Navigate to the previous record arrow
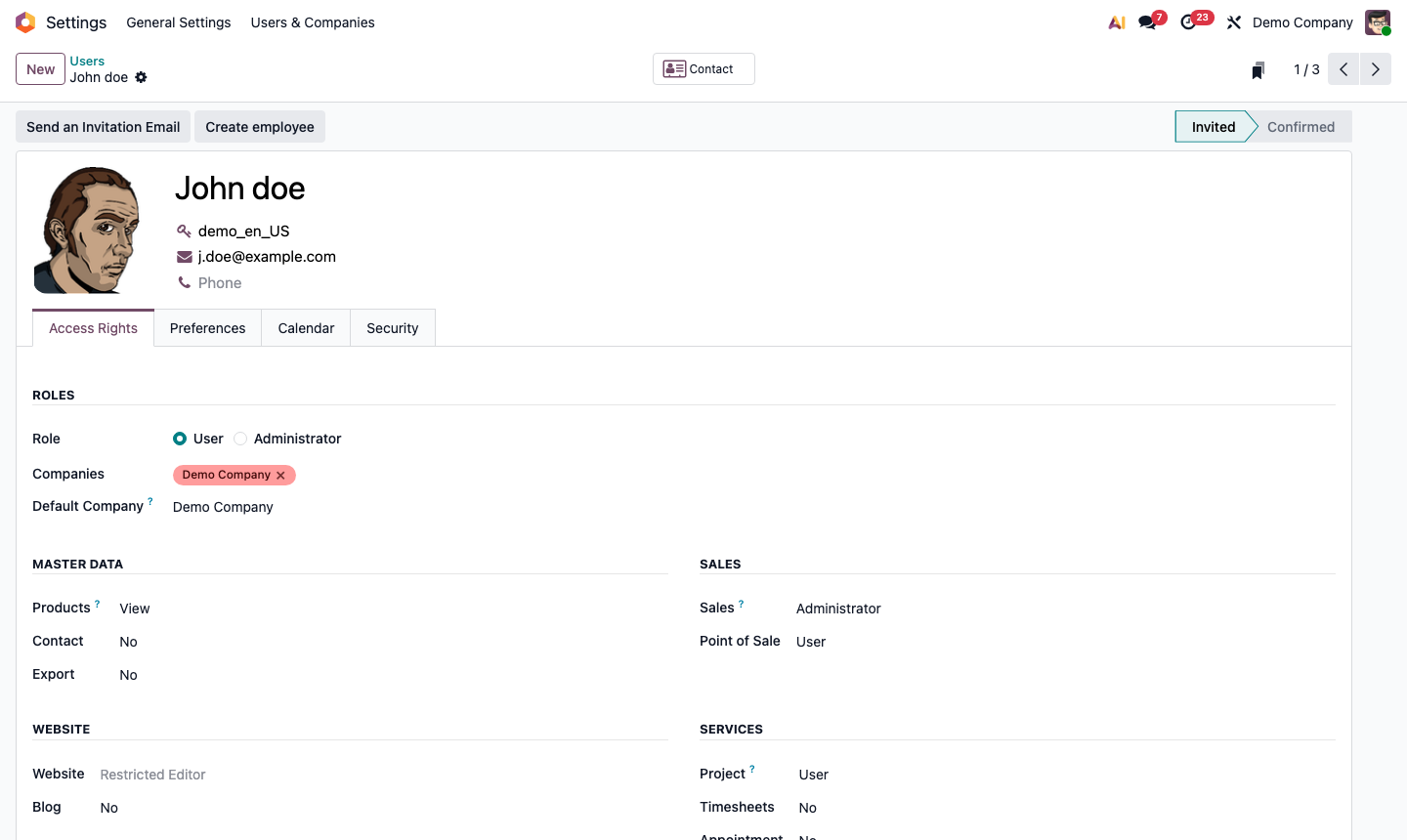Viewport: 1407px width, 840px height. [x=1343, y=69]
